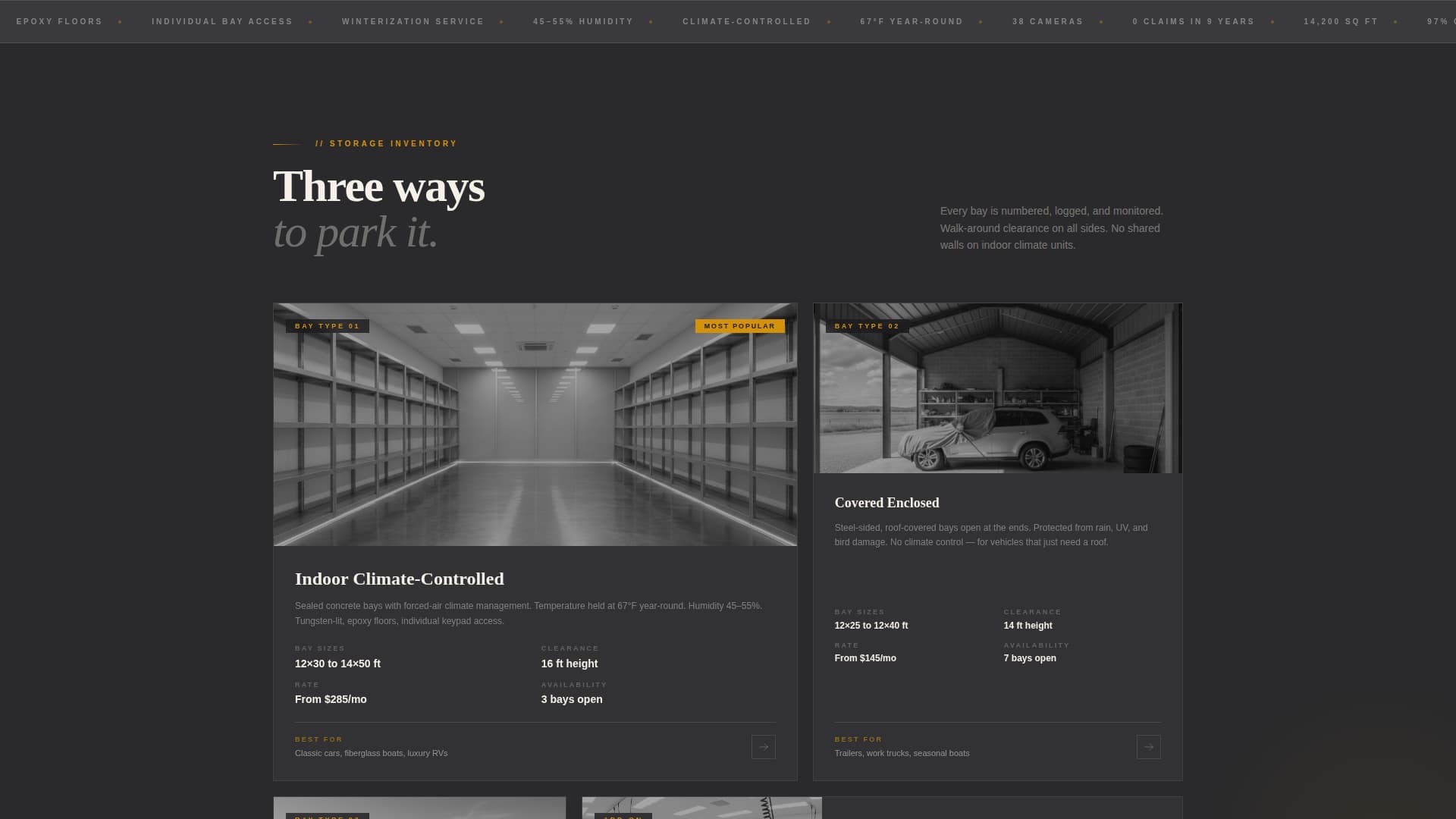1456x819 pixels.
Task: Select the Covered Enclosed heading
Action: pyautogui.click(x=886, y=503)
